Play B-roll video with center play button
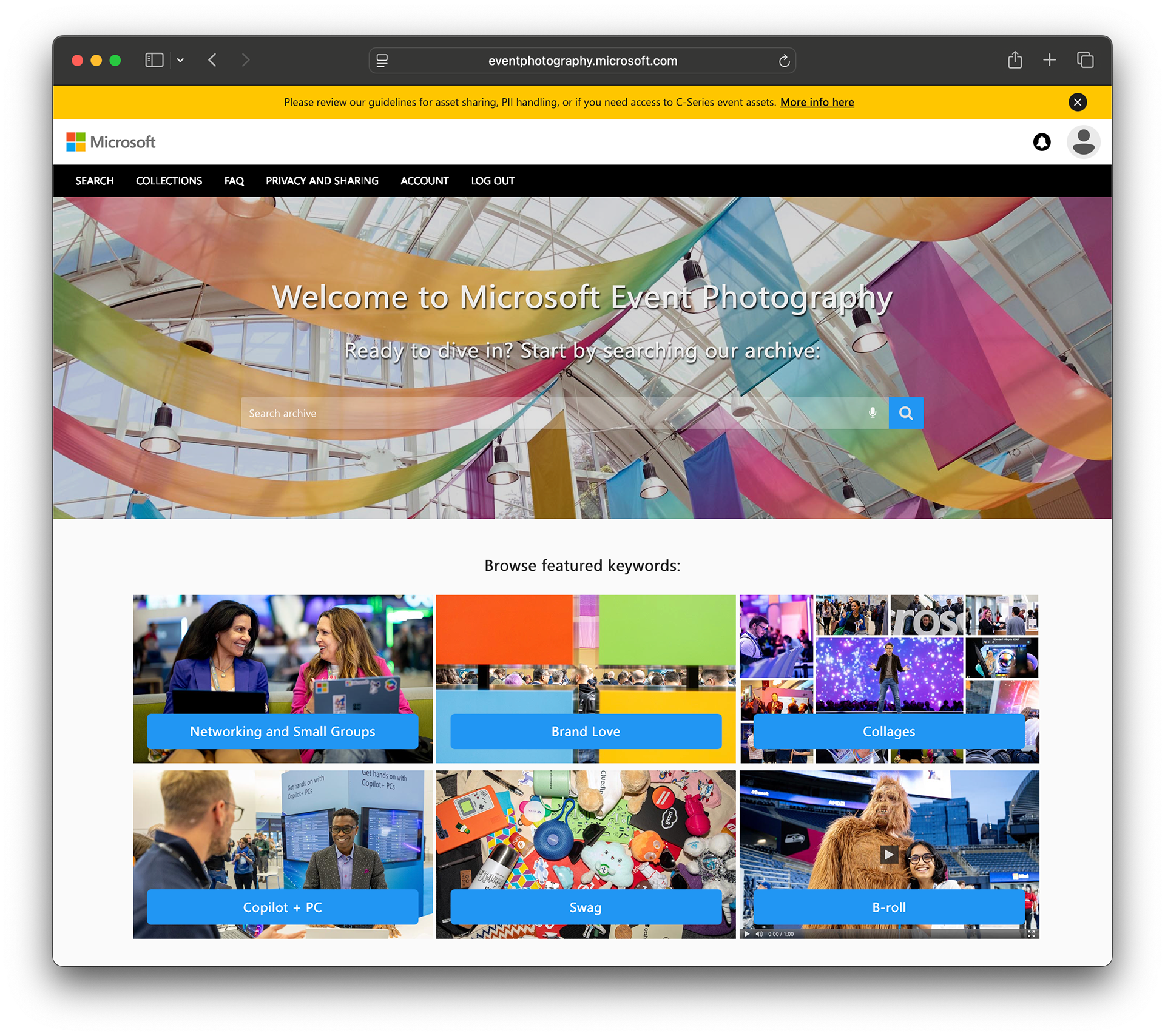1165x1036 pixels. (889, 855)
